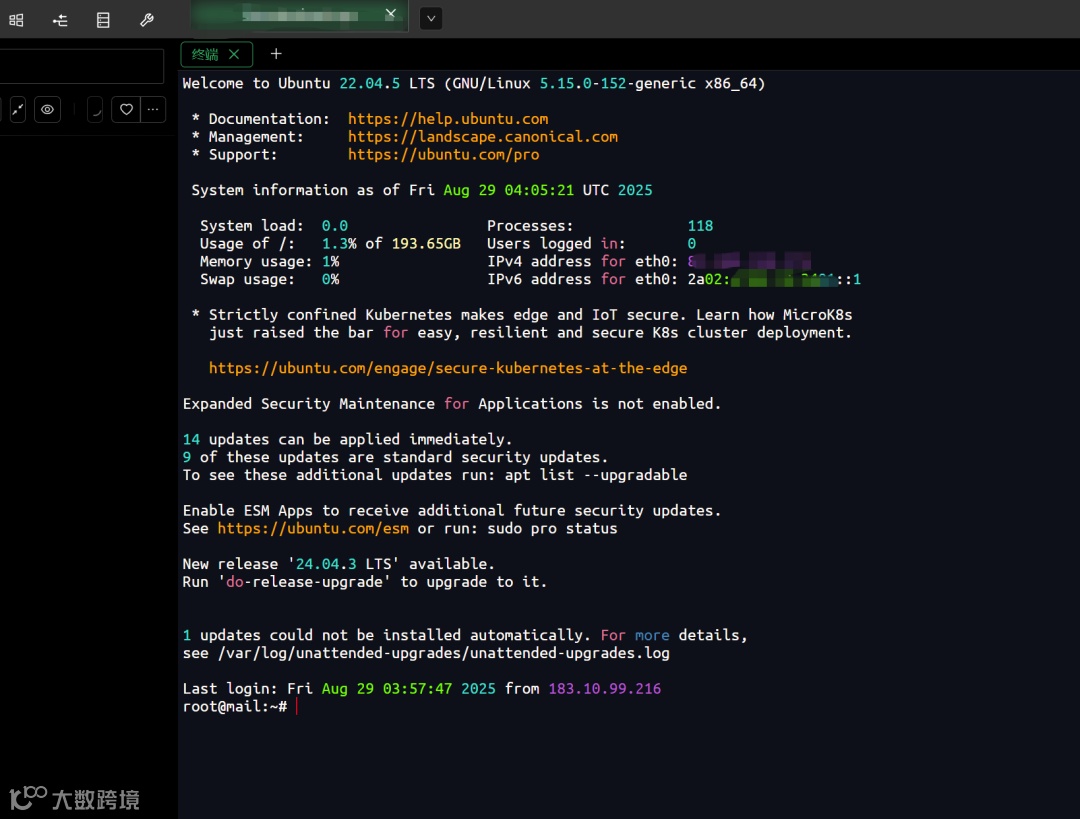The image size is (1080, 819).
Task: Click the '14 updates can be applied' line
Action: (347, 439)
